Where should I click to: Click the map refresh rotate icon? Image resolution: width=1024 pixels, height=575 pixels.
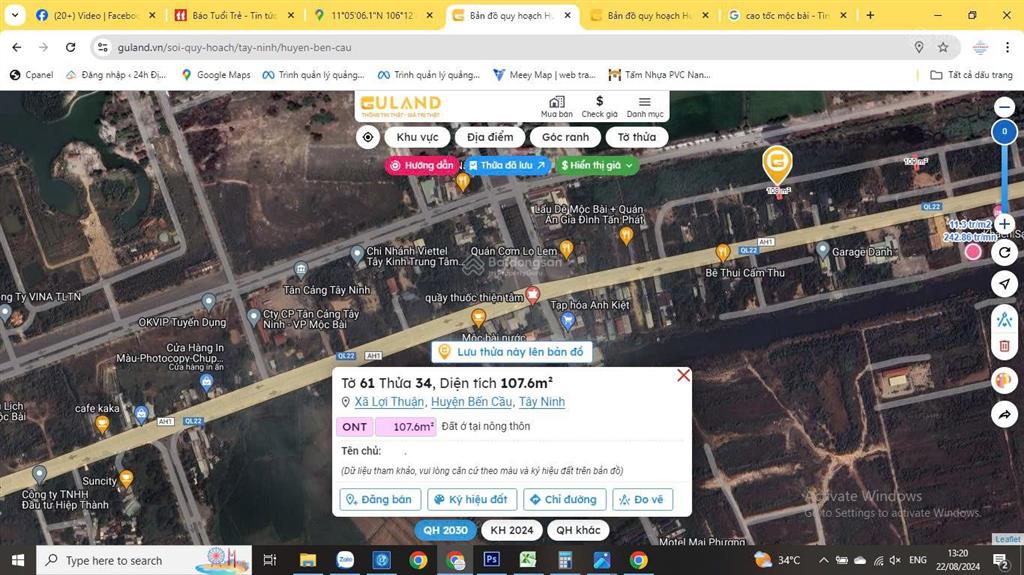click(1004, 253)
